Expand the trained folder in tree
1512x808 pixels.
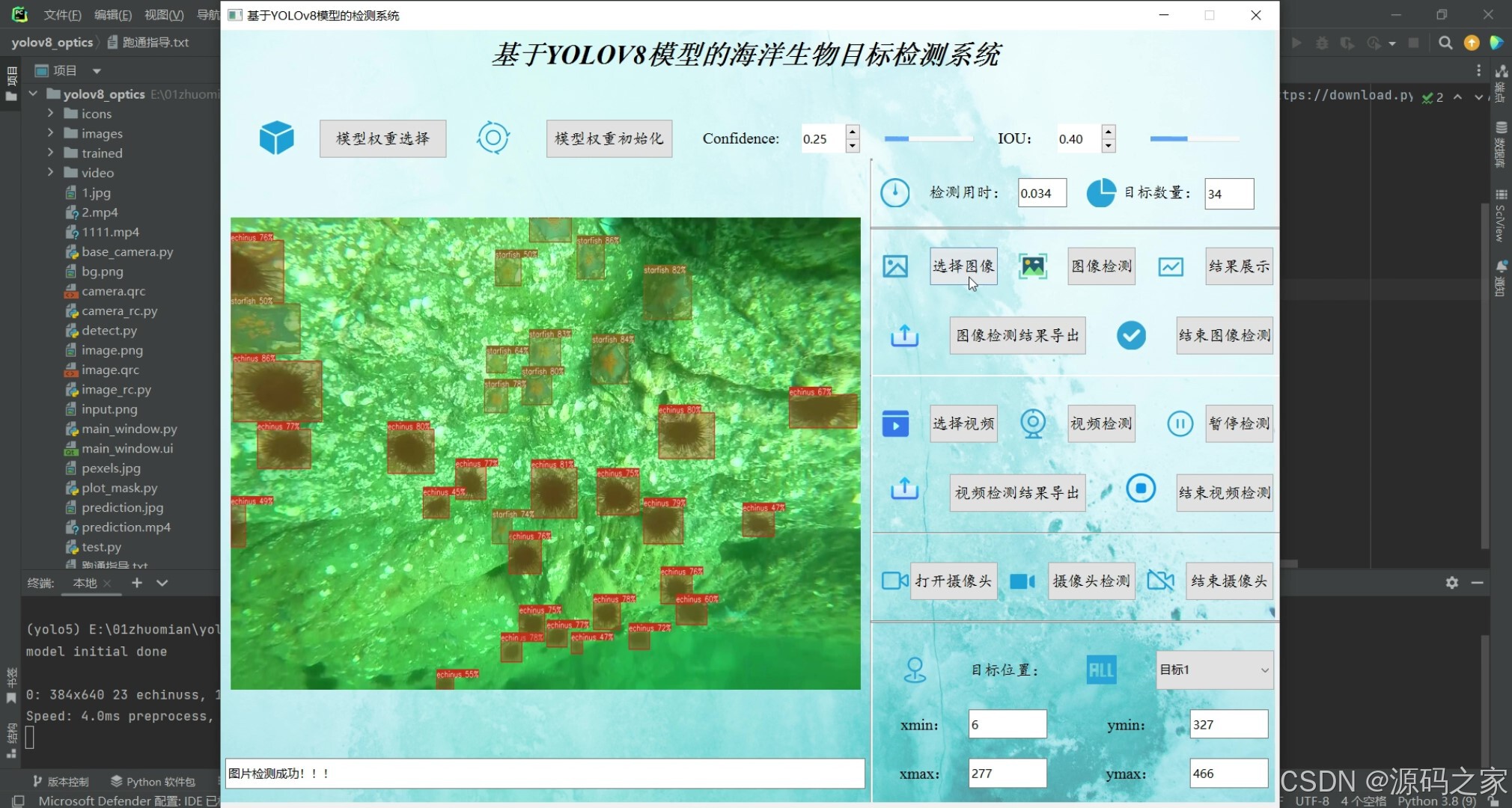click(51, 153)
